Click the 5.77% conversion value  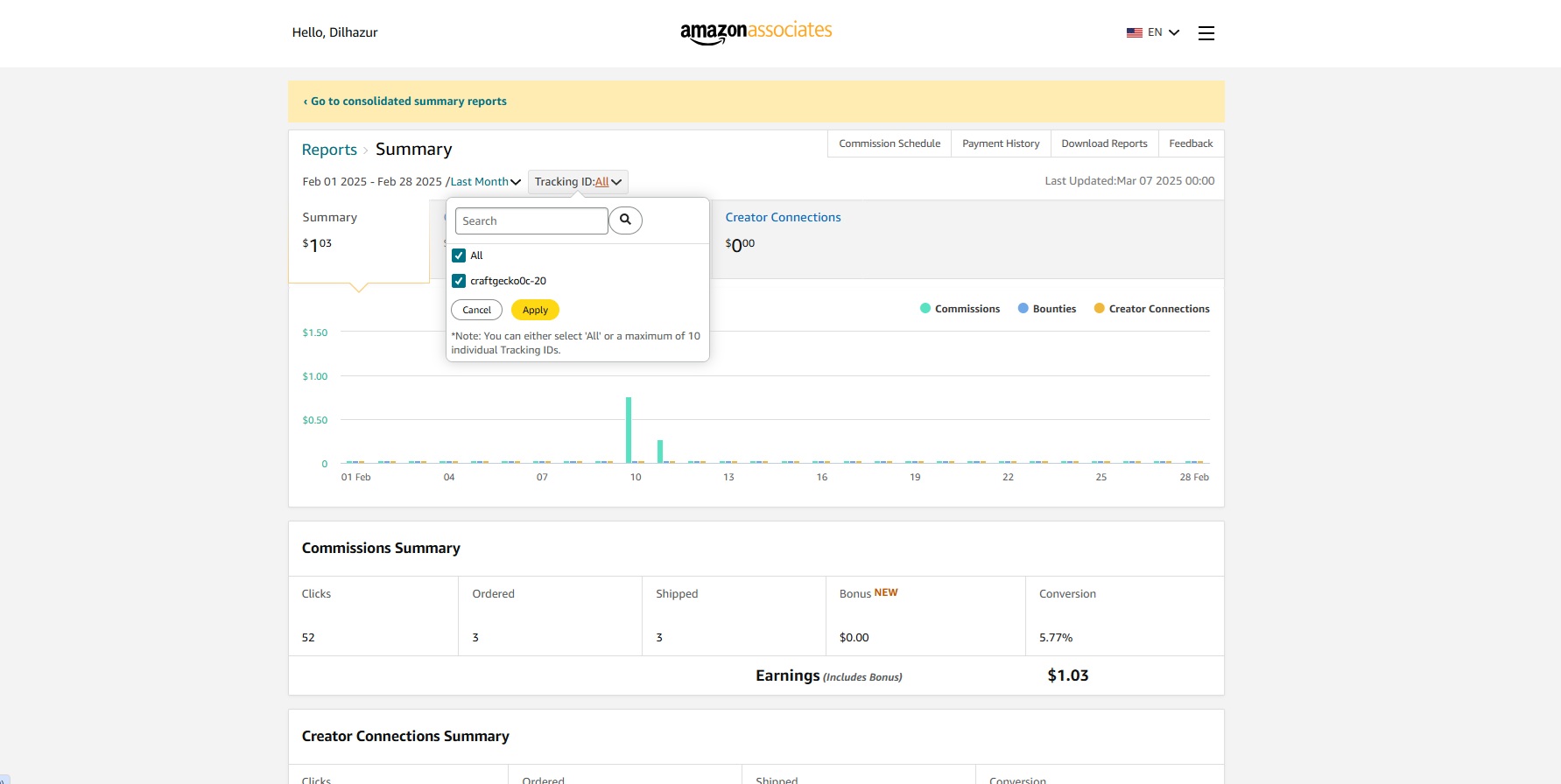click(1056, 638)
